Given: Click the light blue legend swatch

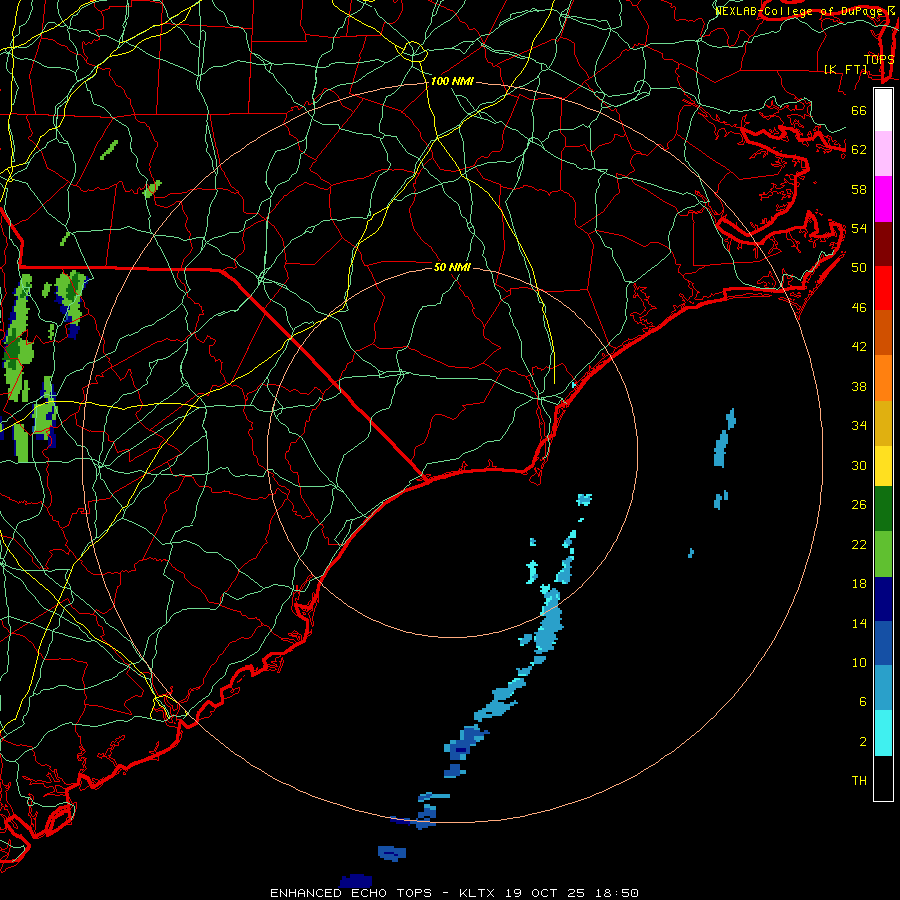Looking at the screenshot, I should click(883, 688).
